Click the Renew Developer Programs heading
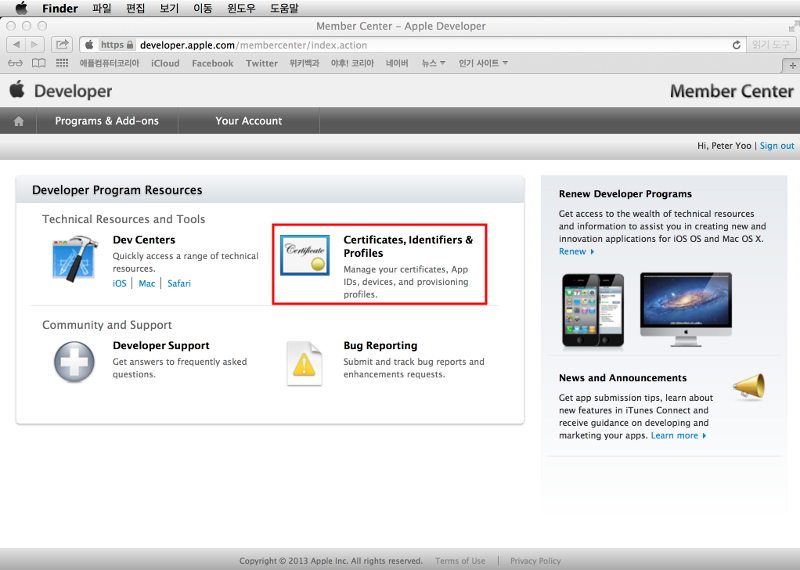Viewport: 800px width, 570px height. [625, 194]
